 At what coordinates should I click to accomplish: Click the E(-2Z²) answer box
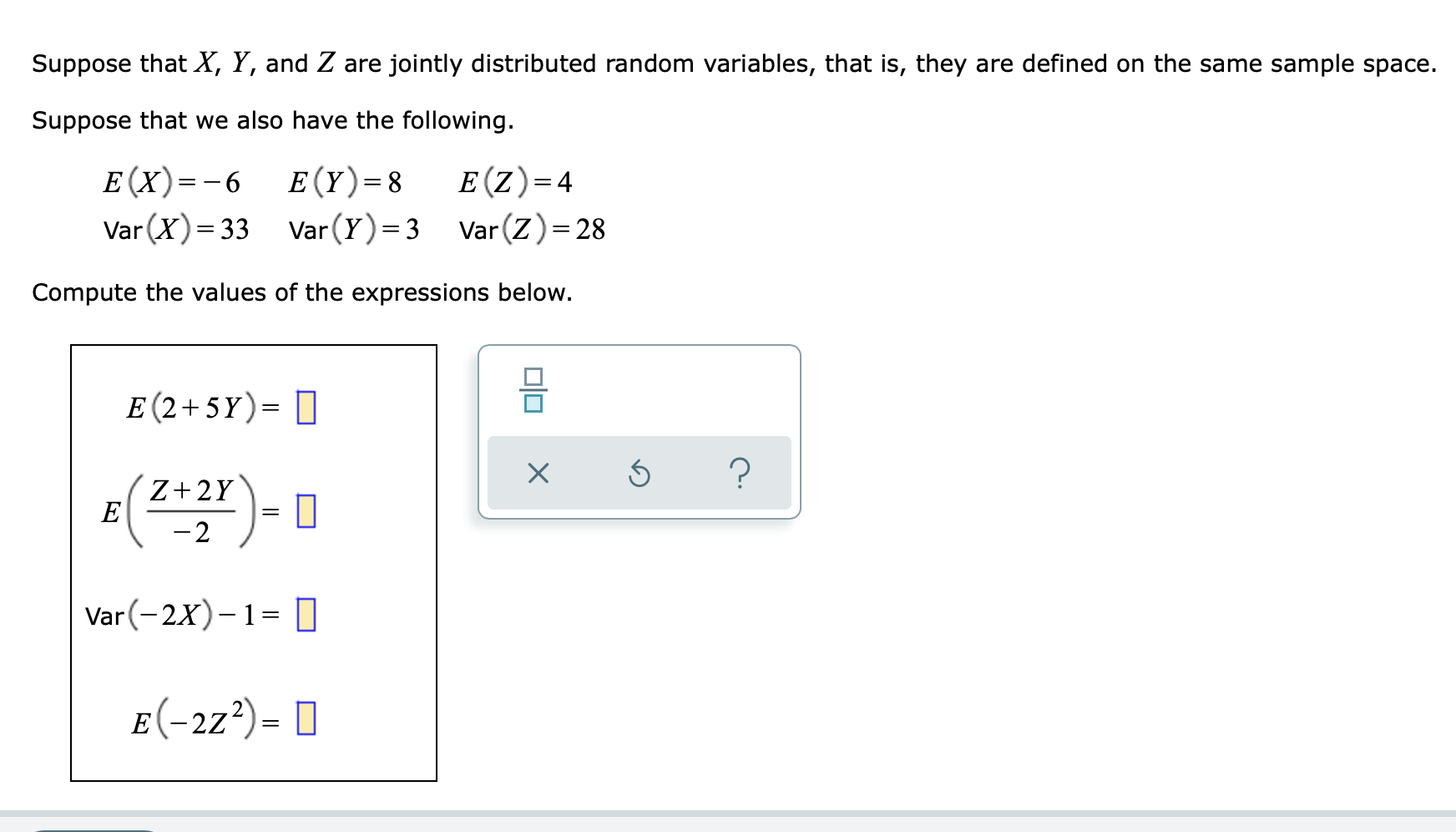tap(307, 717)
